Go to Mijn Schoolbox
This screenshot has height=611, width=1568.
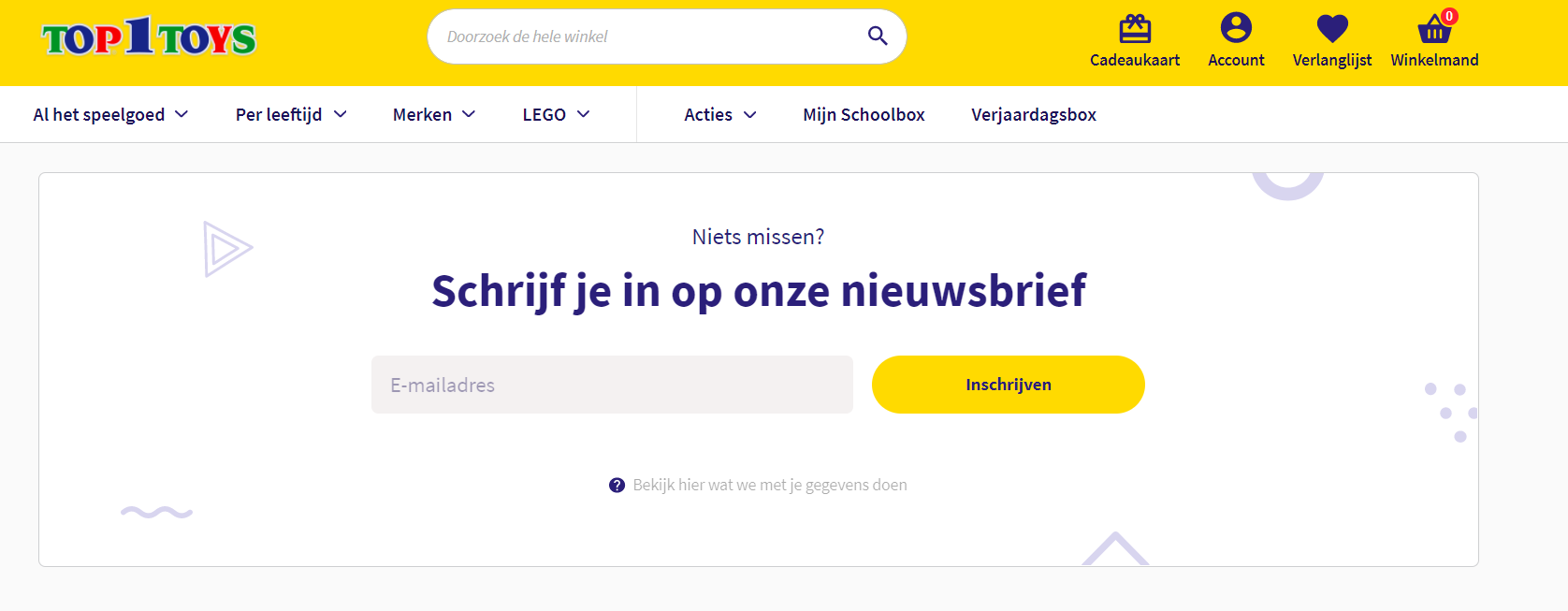click(864, 114)
